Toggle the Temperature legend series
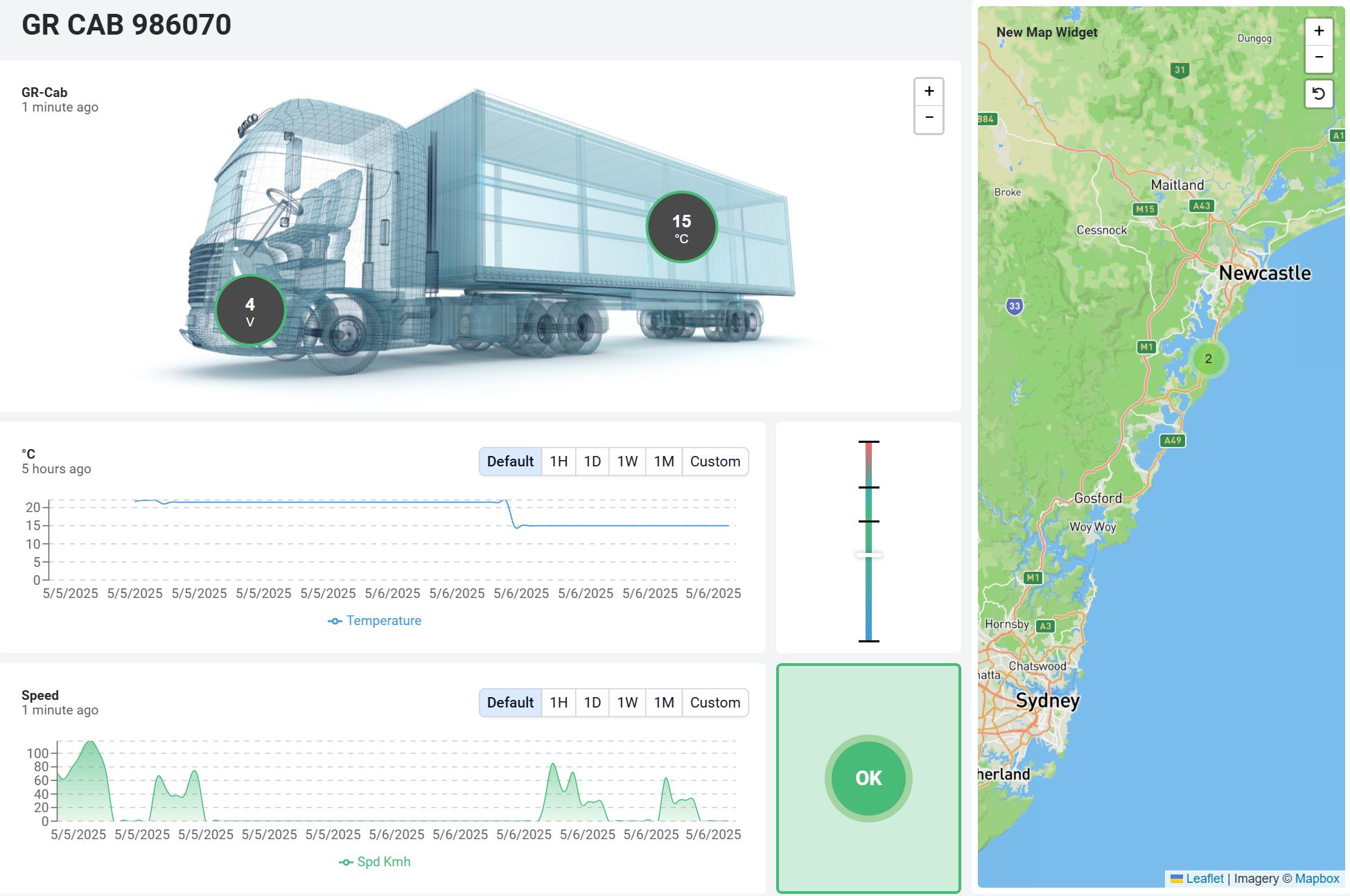 [374, 621]
